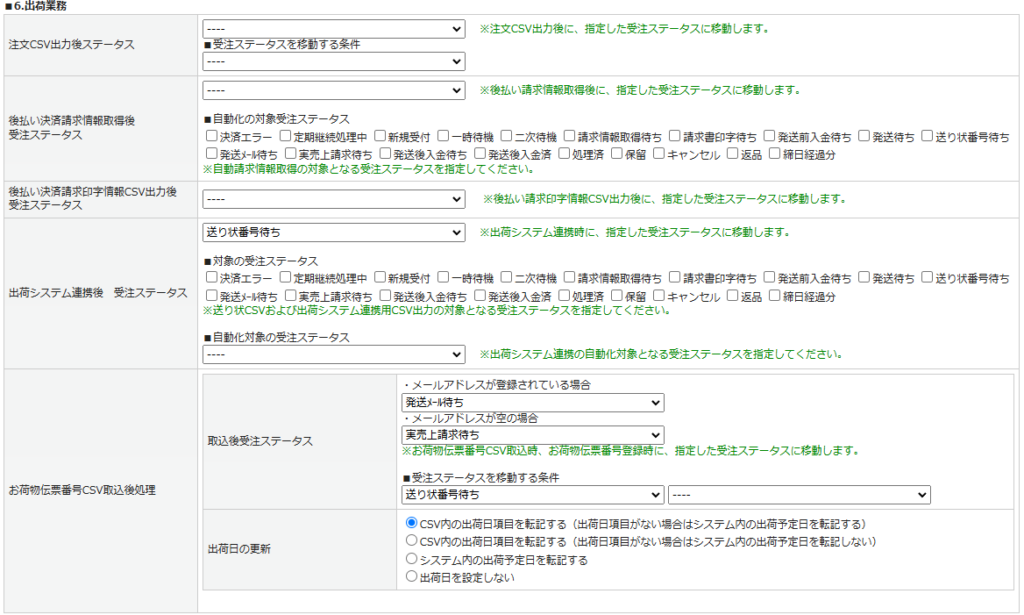Expand the 自動化対象の受注ステータス dropdown
This screenshot has height=615, width=1024.
coord(334,355)
